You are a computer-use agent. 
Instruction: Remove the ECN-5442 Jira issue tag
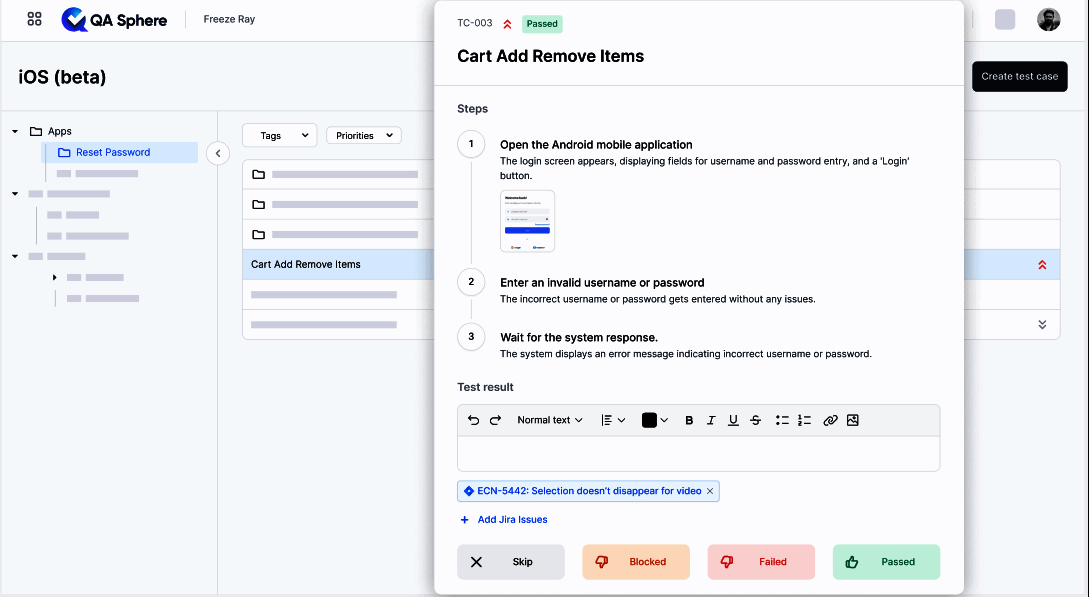710,491
